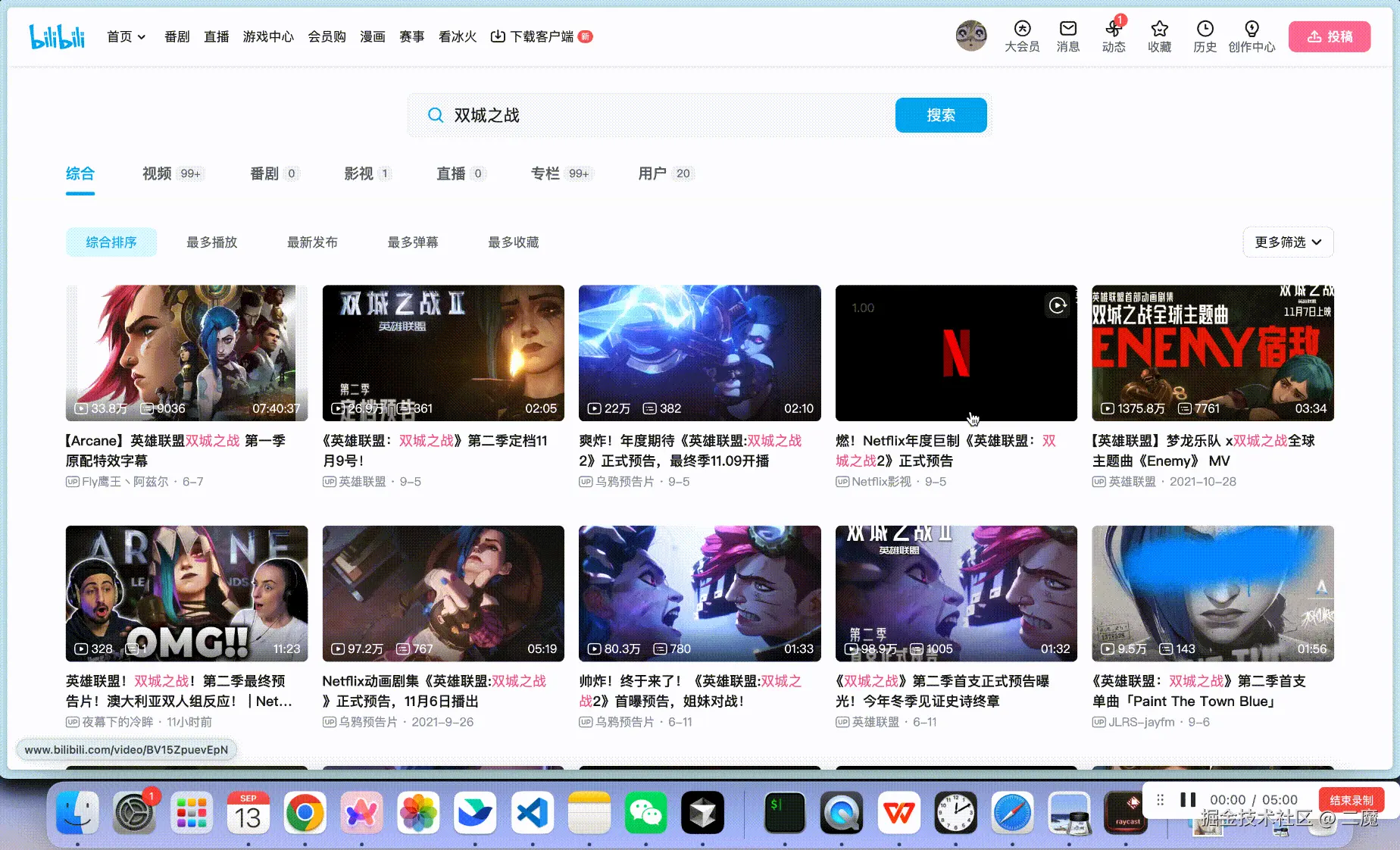Open Visual Studio Code in the Dock

(x=532, y=813)
